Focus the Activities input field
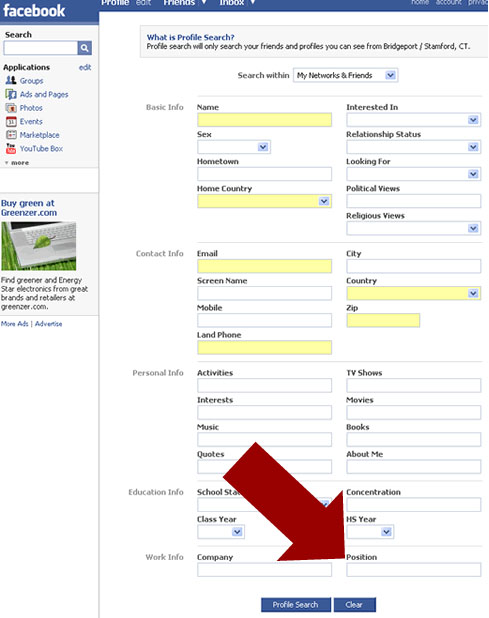 (x=264, y=385)
